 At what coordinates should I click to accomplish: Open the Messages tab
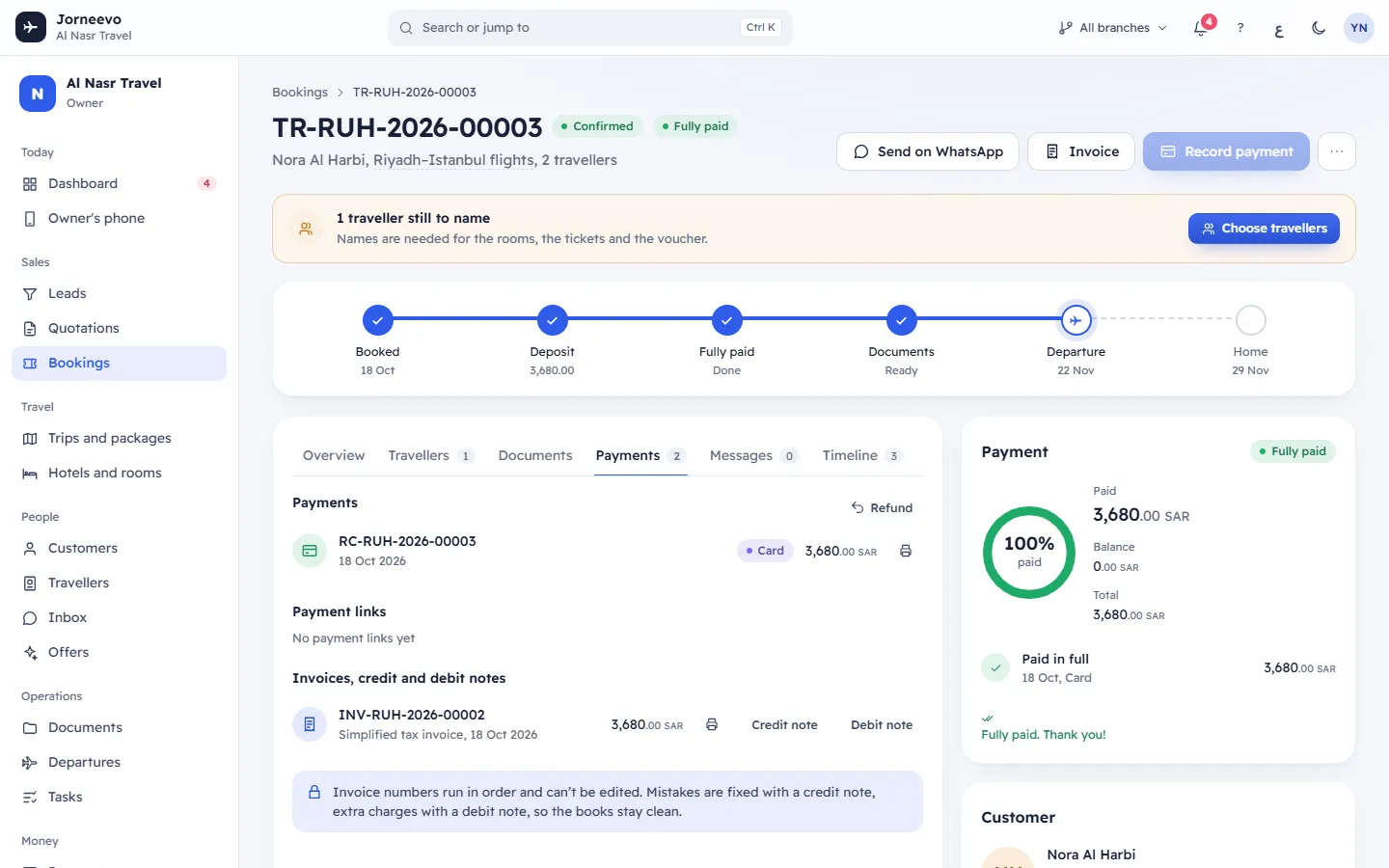(753, 455)
